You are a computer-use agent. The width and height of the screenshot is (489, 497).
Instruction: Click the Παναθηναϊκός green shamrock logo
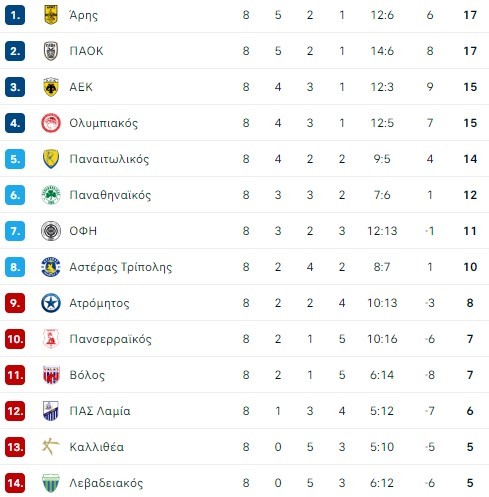51,195
